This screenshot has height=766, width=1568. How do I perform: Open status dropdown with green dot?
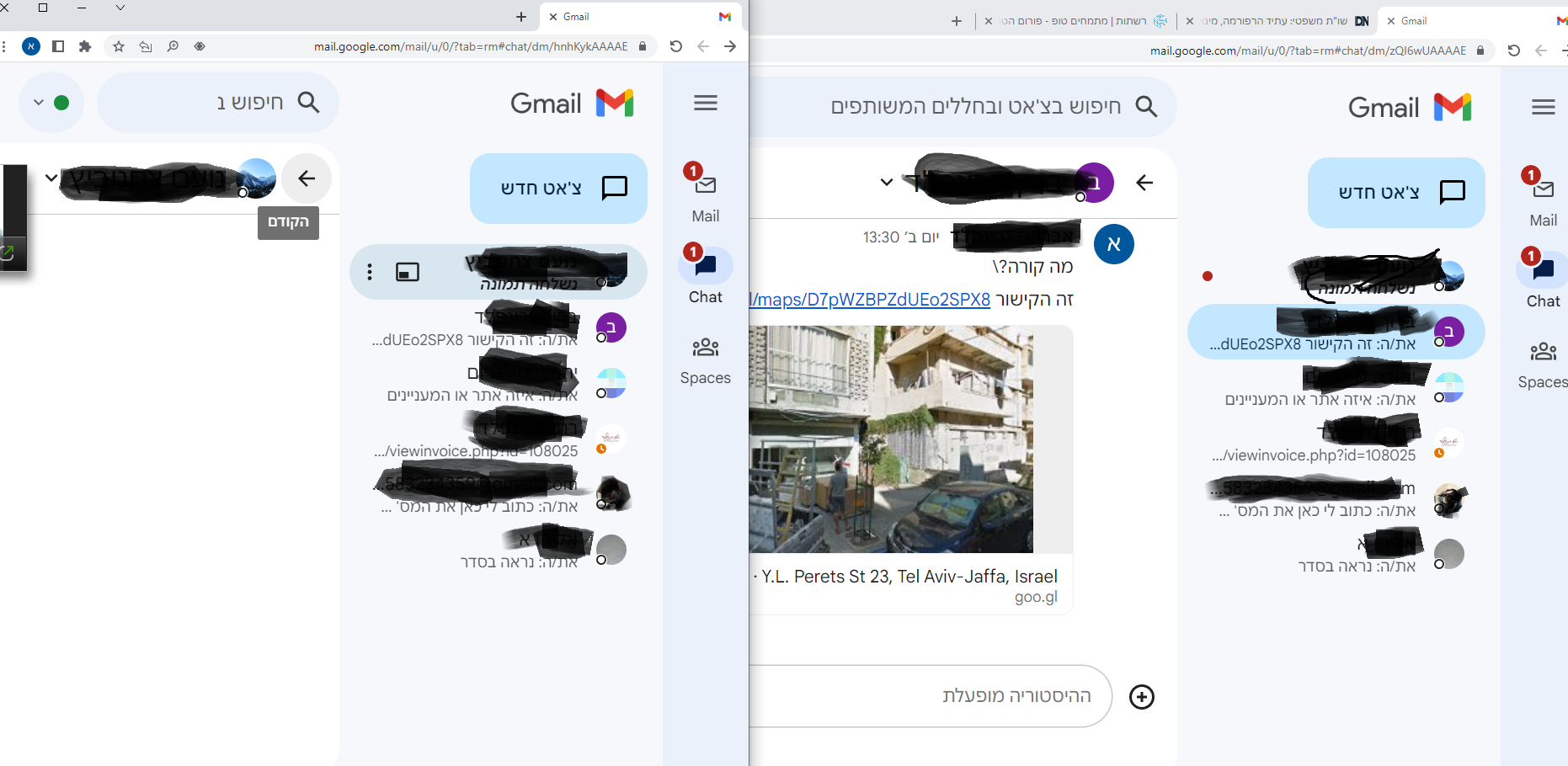point(51,103)
